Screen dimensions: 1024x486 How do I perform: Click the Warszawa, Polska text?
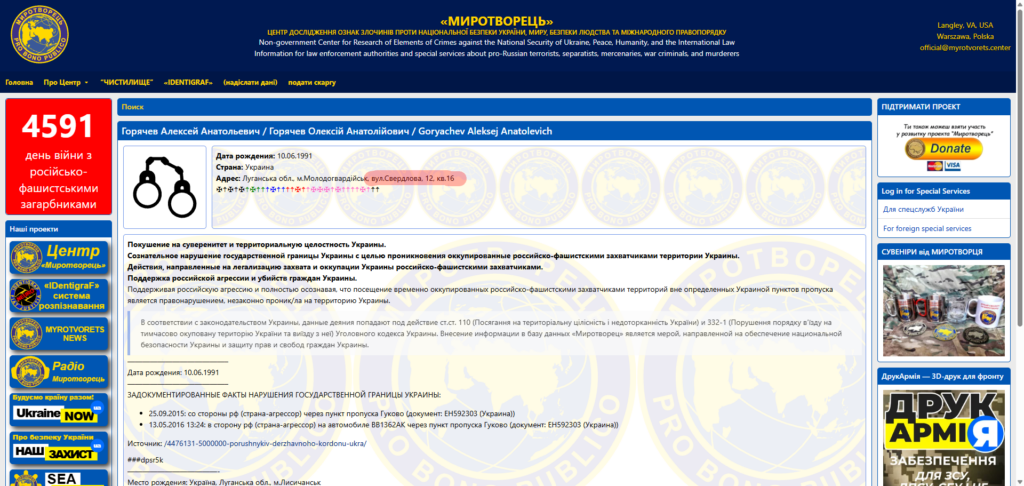[965, 37]
